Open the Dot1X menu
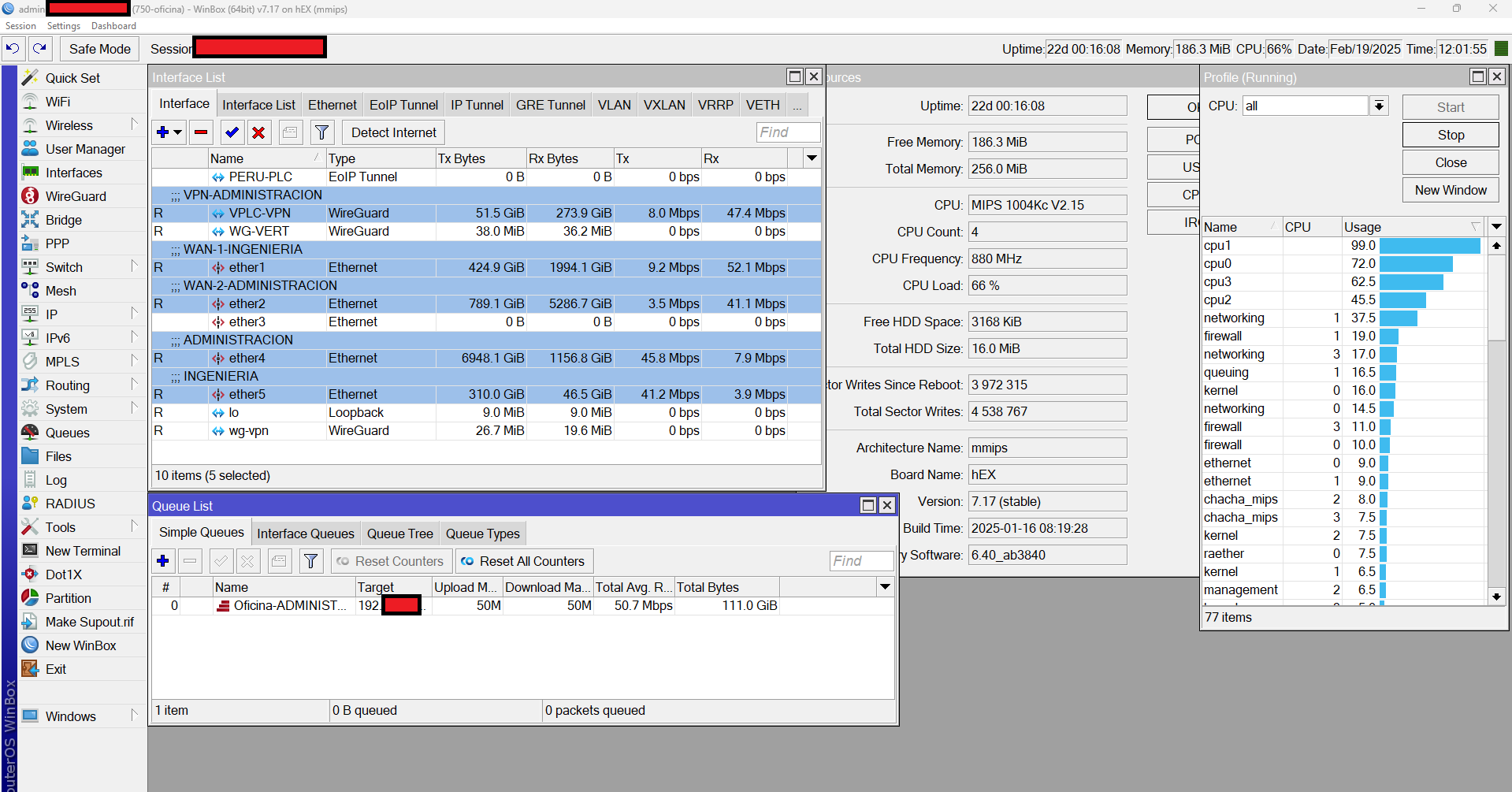 pos(63,574)
